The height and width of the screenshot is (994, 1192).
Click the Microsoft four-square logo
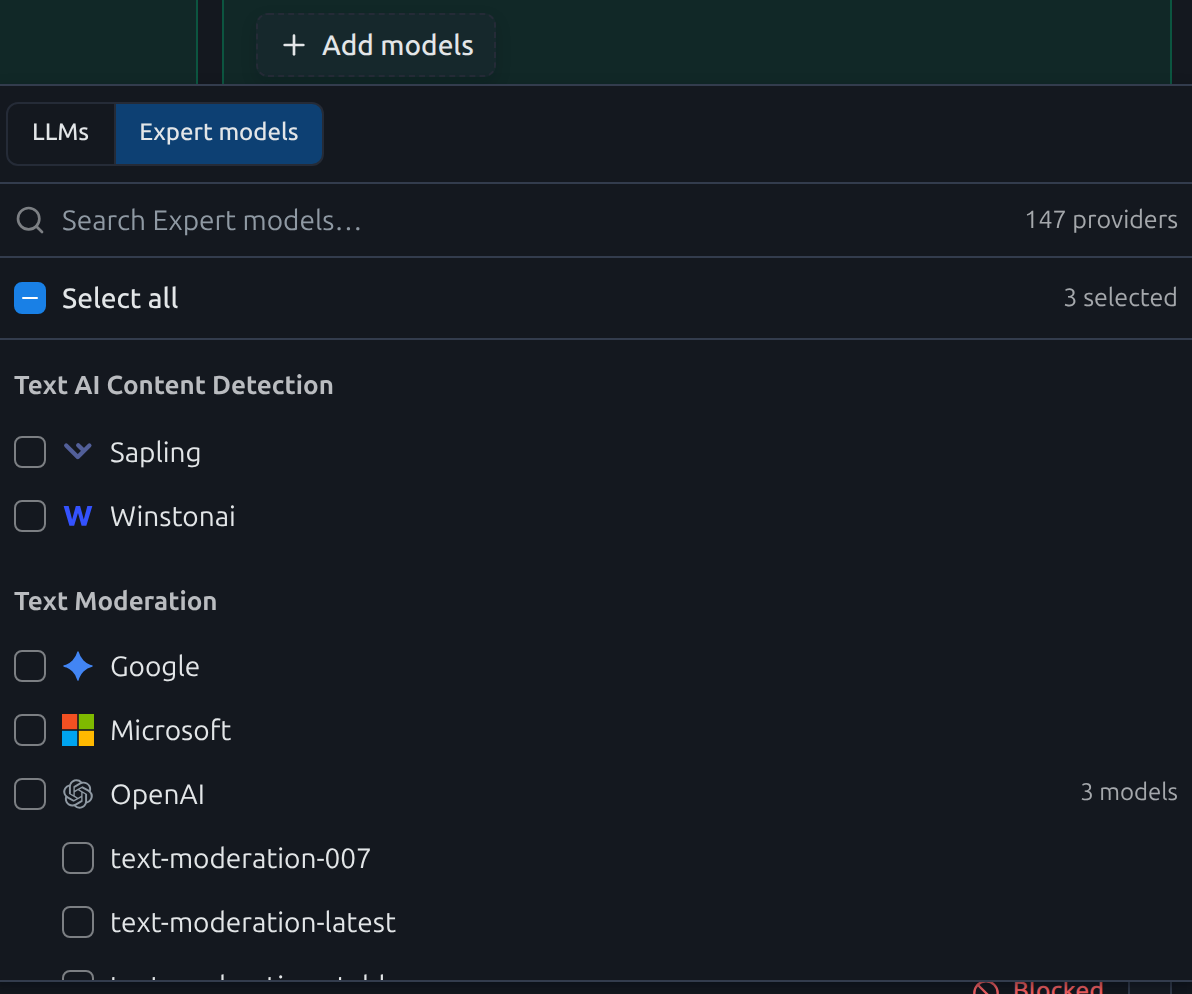click(78, 730)
